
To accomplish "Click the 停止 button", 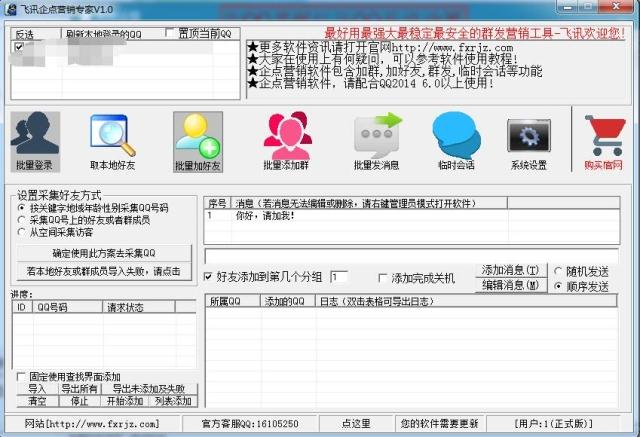I will 80,401.
